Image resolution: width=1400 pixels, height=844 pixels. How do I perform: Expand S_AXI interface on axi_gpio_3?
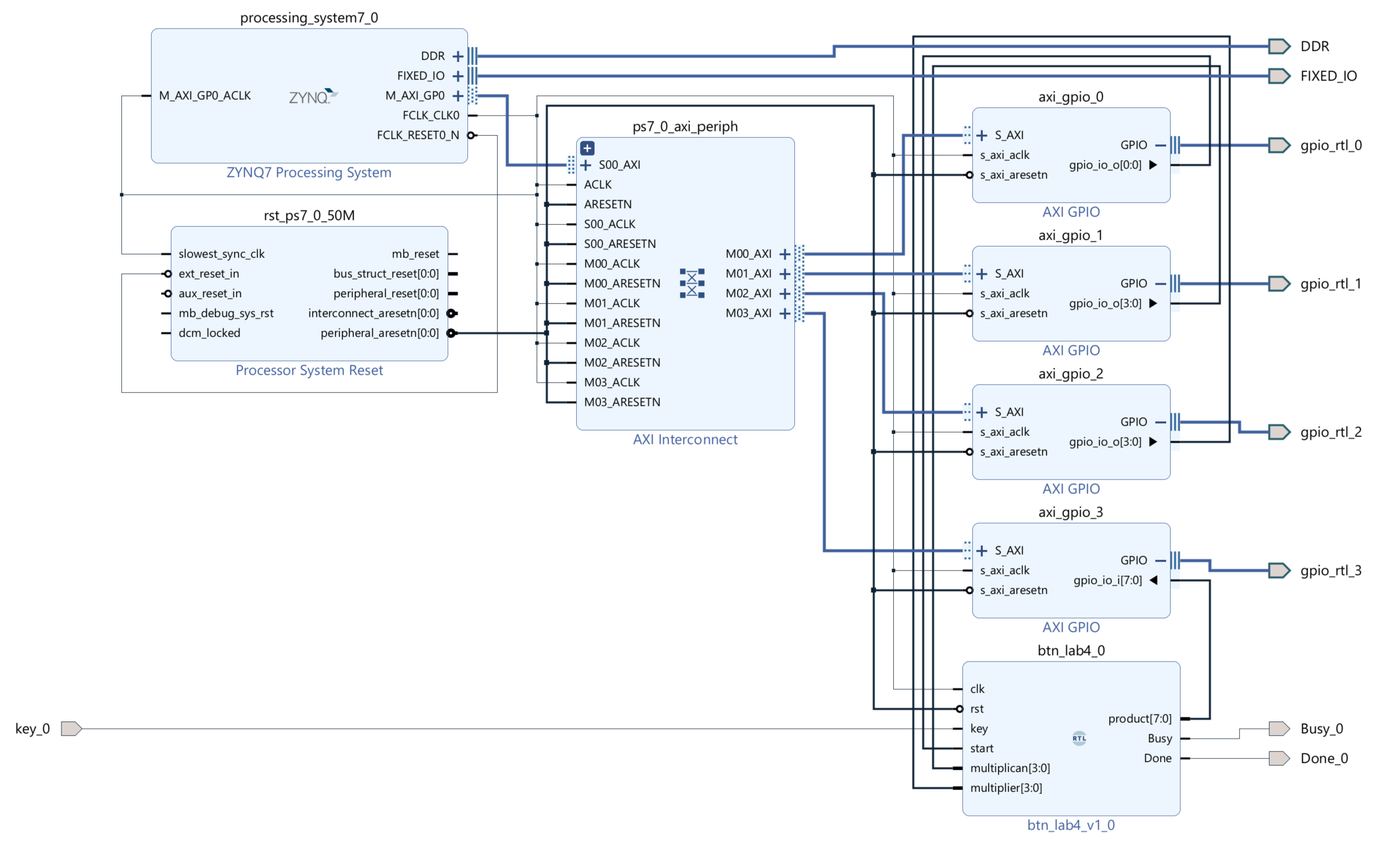(982, 551)
